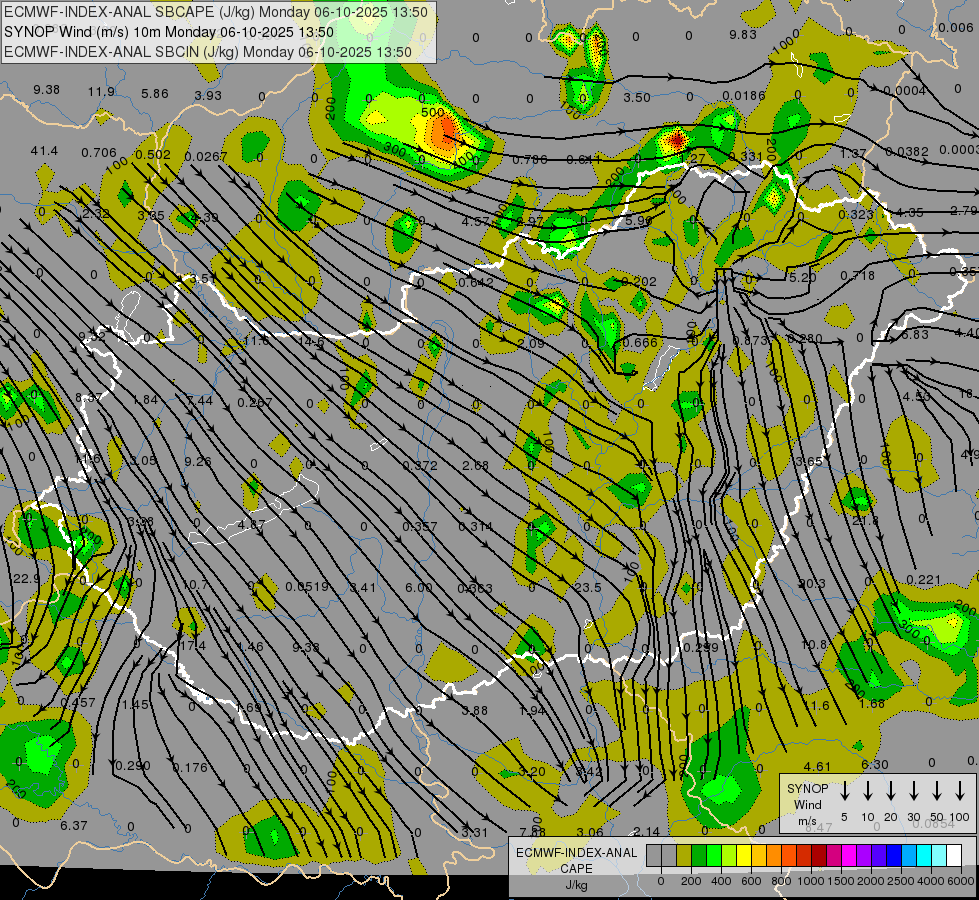Viewport: 979px width, 900px height.
Task: Click the value 23.5 on the map
Action: tap(588, 588)
